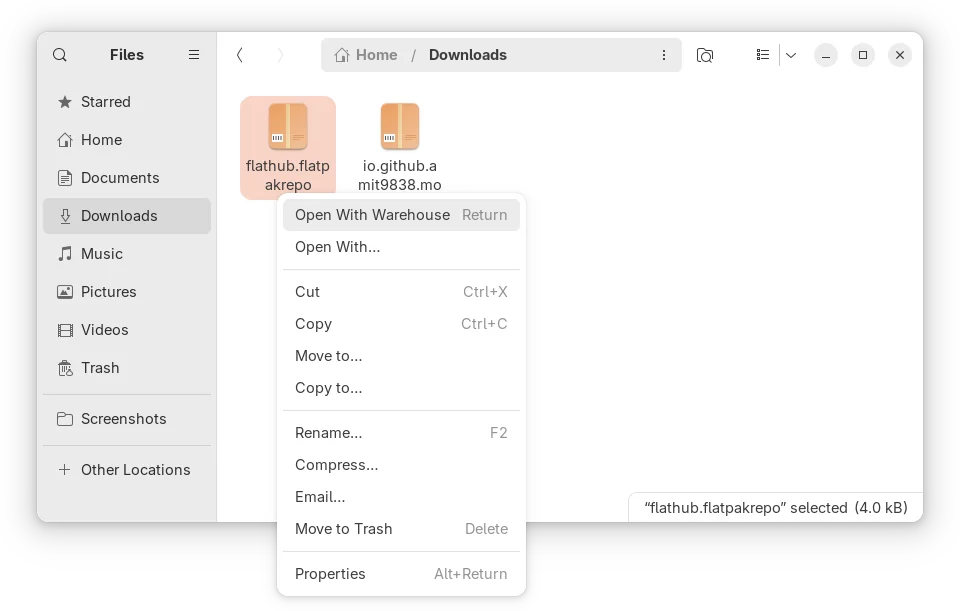This screenshot has width=960, height=611.
Task: Open Documents in the sidebar
Action: 127,178
